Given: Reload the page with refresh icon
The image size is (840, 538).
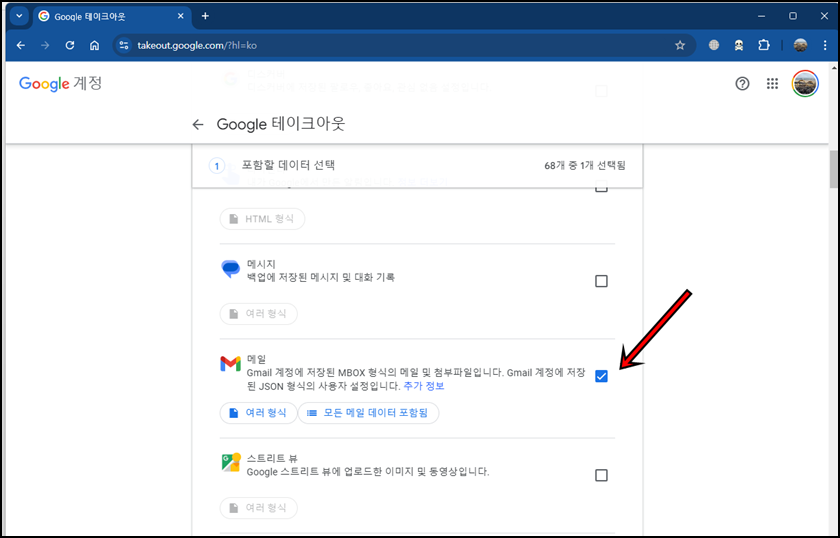Looking at the screenshot, I should point(70,46).
